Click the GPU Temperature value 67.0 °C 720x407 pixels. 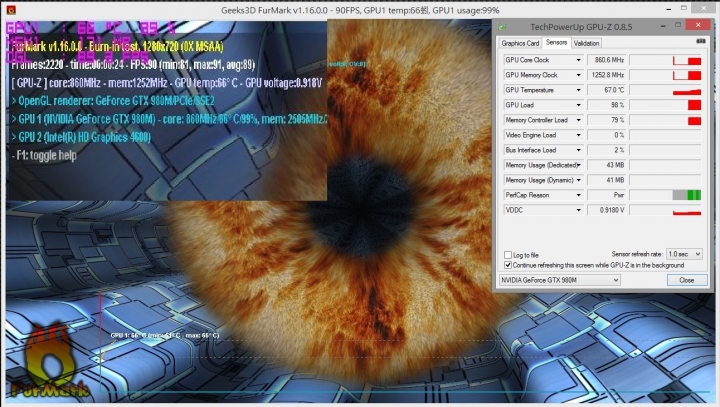pos(607,90)
